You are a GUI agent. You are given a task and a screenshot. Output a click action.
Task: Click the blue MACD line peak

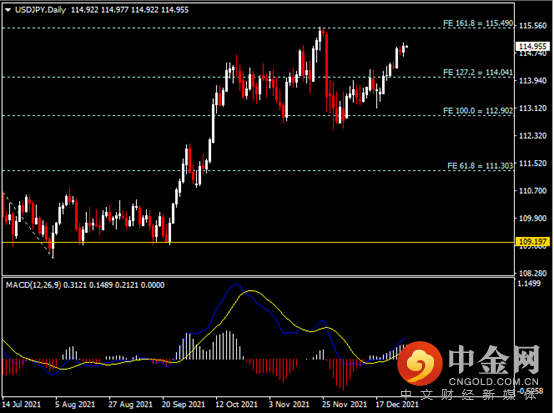click(x=236, y=284)
